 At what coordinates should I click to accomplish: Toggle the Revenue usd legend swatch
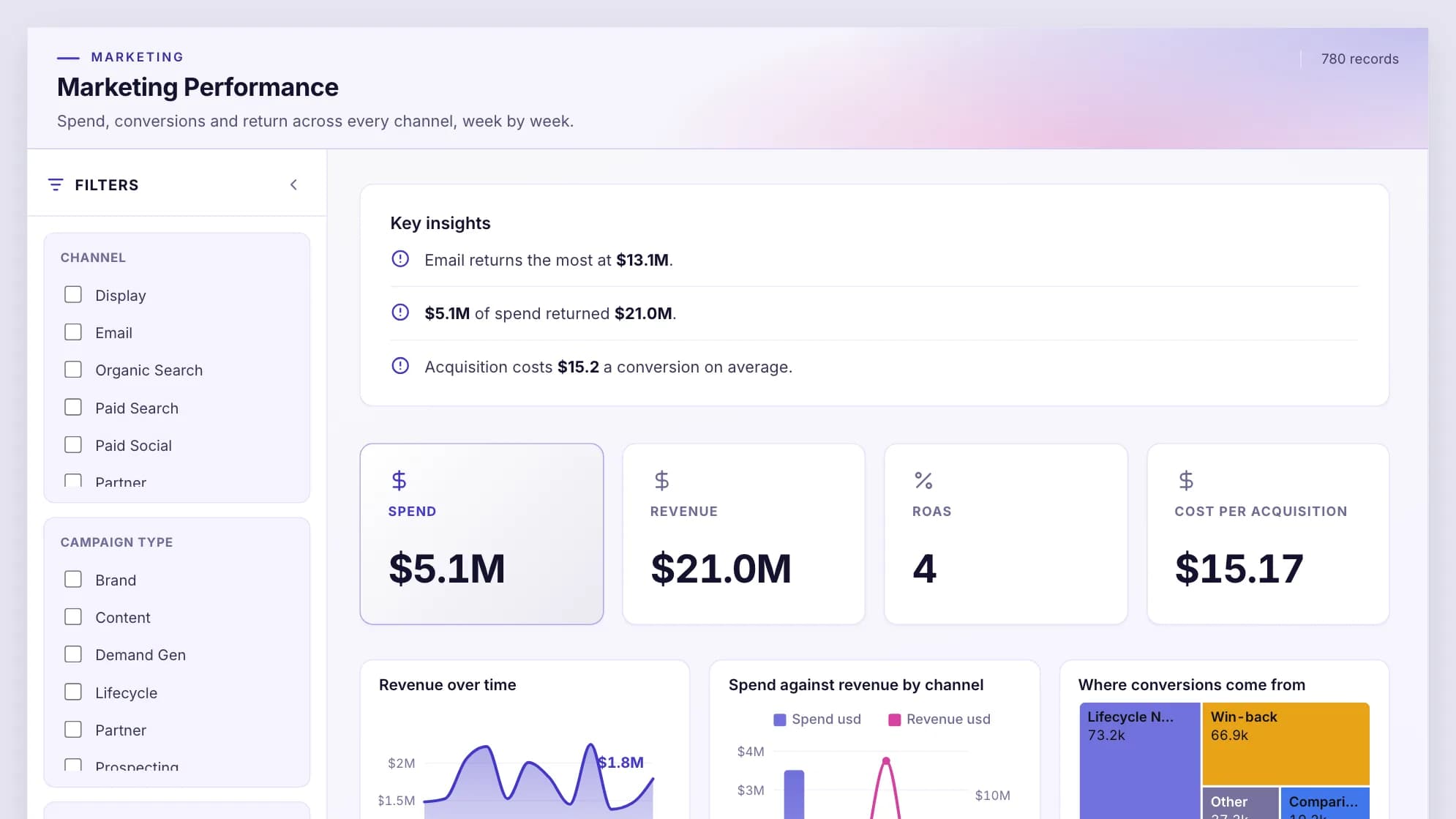(x=894, y=719)
